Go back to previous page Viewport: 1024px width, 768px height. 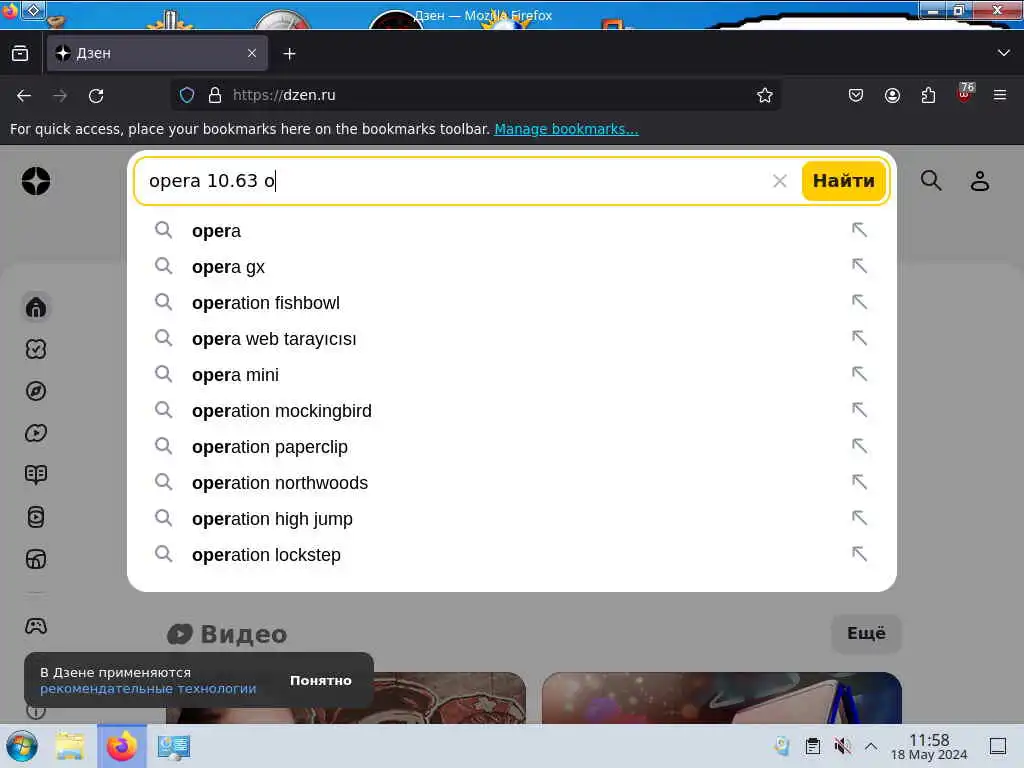pyautogui.click(x=24, y=96)
